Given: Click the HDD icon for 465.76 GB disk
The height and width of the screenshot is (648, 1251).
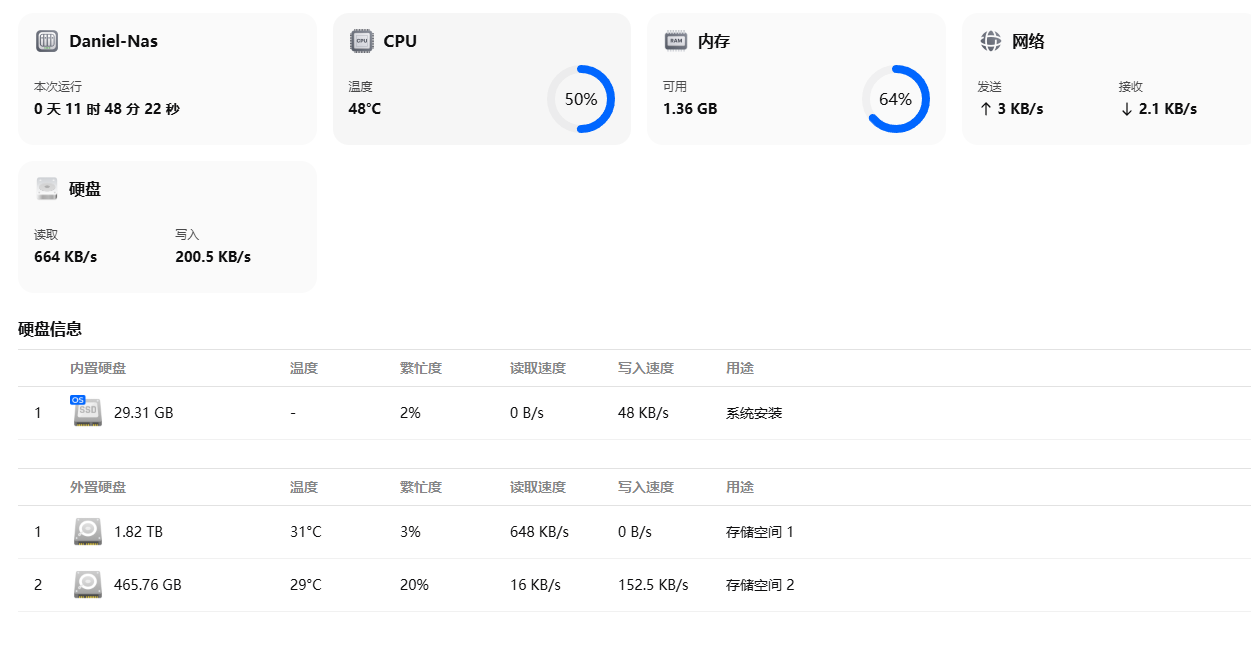Looking at the screenshot, I should click(x=88, y=585).
